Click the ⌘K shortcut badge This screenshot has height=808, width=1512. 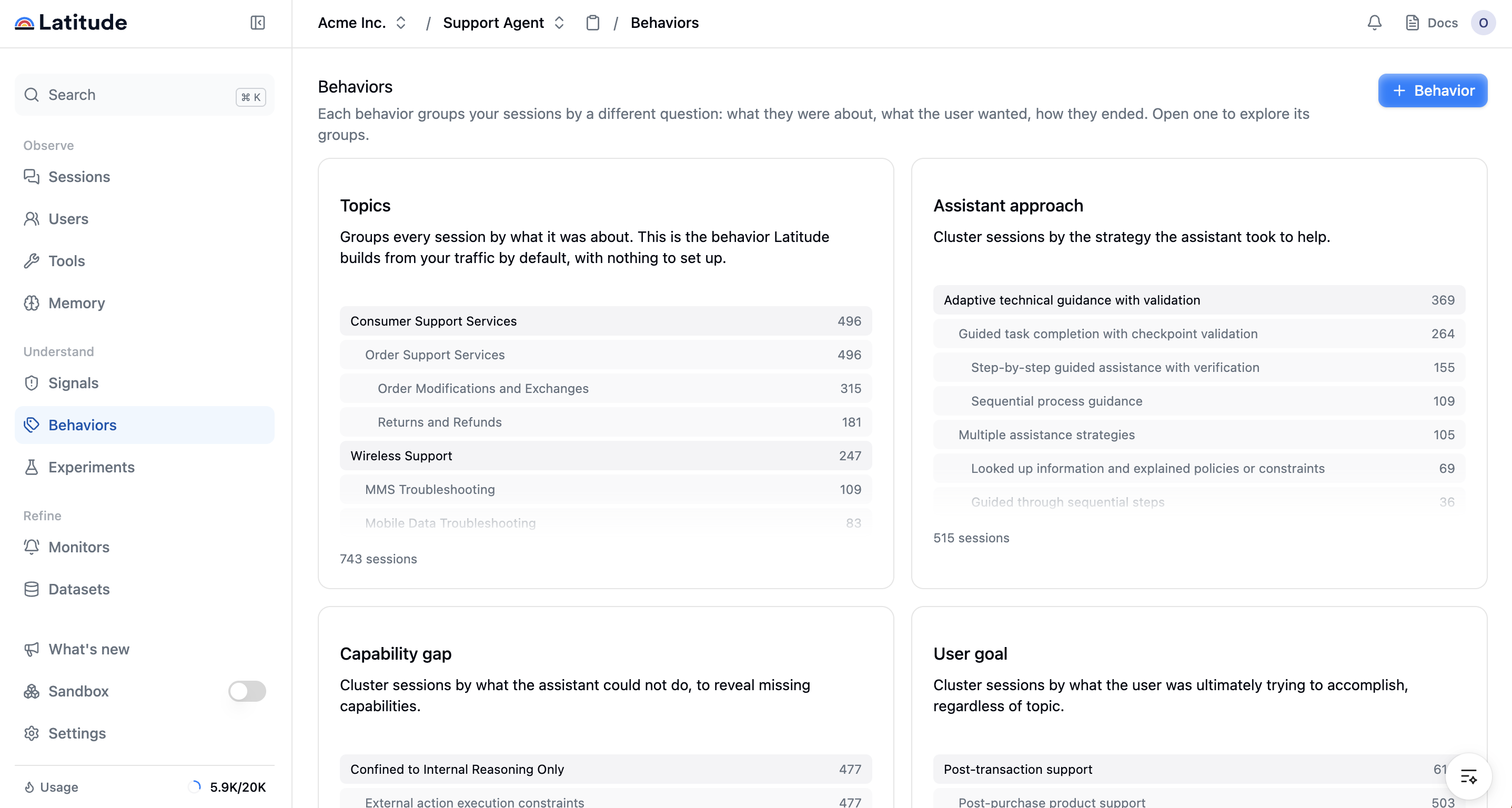[x=250, y=97]
